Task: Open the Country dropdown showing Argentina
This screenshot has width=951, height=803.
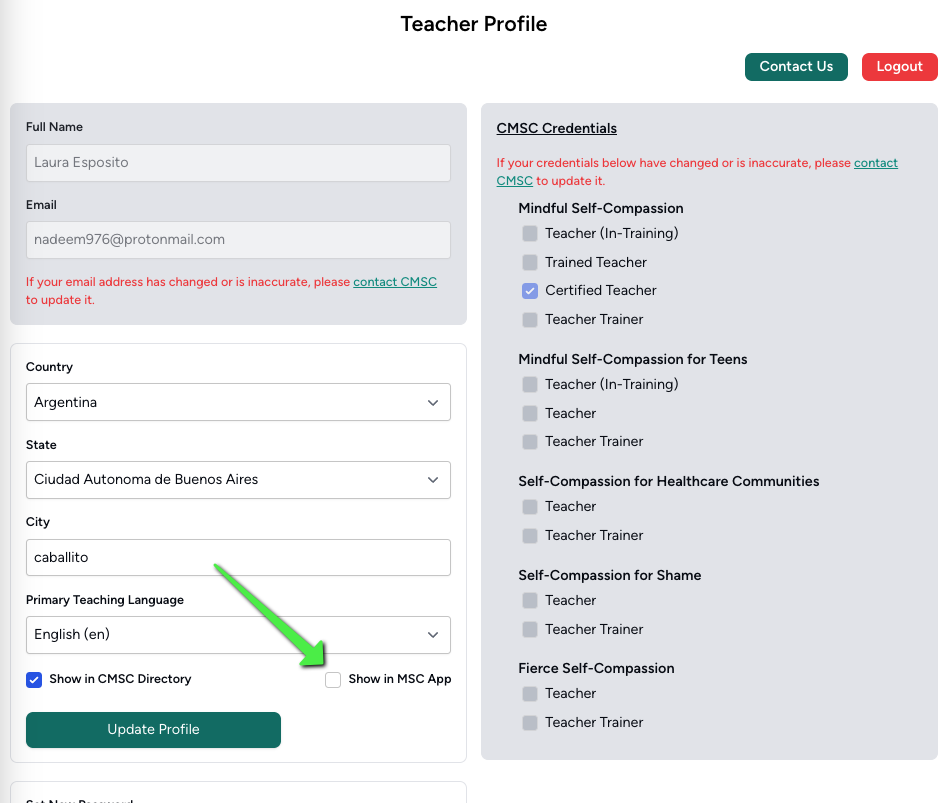Action: [x=238, y=402]
